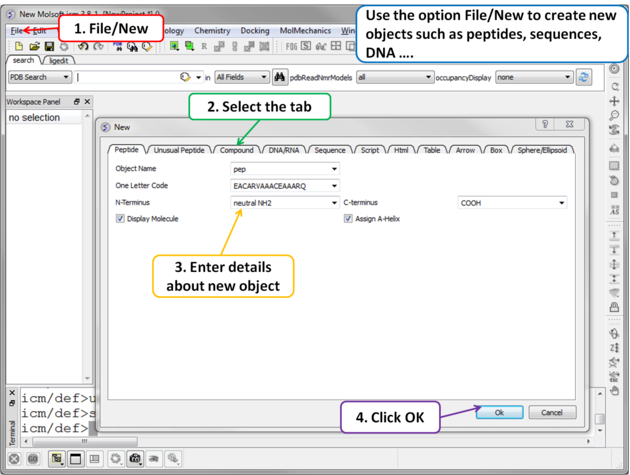The width and height of the screenshot is (630, 475).
Task: Click the zoom magnifier icon in right toolbar
Action: click(614, 116)
